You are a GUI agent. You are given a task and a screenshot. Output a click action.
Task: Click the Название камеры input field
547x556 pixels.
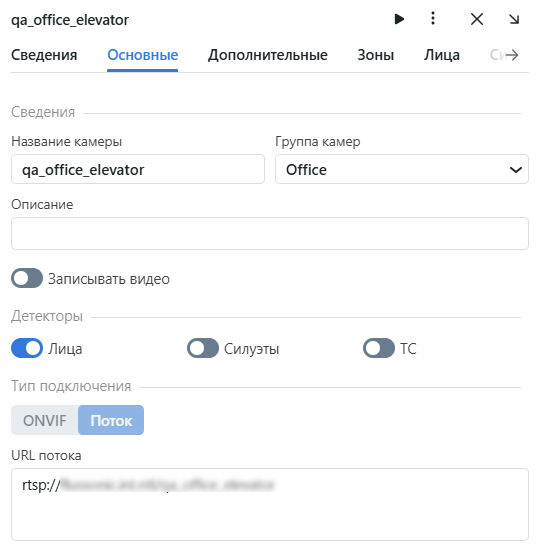click(x=138, y=169)
